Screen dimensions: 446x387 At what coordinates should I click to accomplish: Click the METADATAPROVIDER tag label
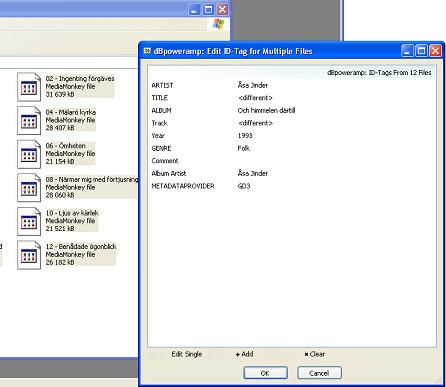tap(183, 186)
